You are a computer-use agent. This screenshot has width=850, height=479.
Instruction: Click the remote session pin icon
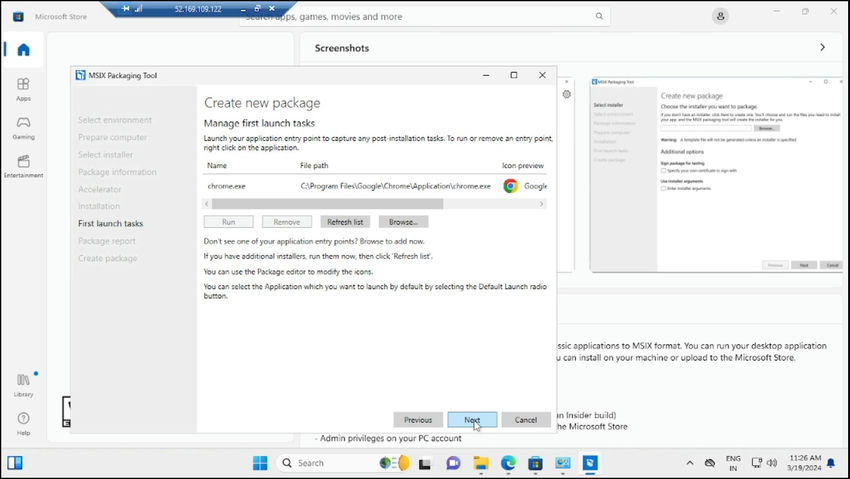coord(126,9)
